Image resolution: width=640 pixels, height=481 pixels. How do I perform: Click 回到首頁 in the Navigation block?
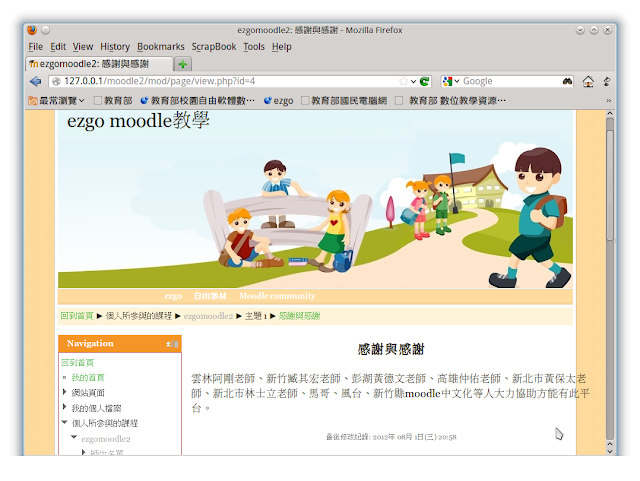coord(78,363)
